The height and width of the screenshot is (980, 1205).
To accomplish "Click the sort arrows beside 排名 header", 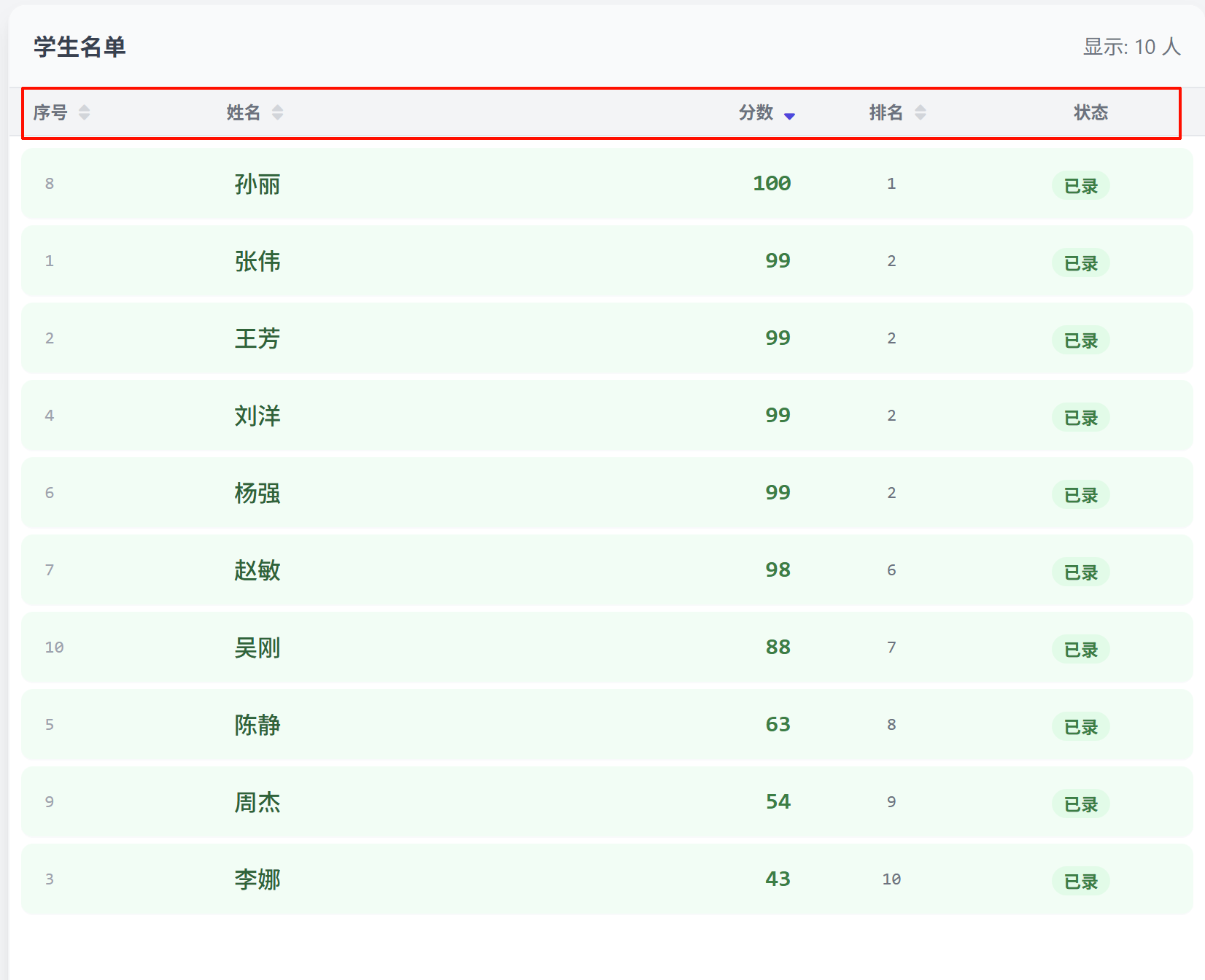I will (921, 112).
